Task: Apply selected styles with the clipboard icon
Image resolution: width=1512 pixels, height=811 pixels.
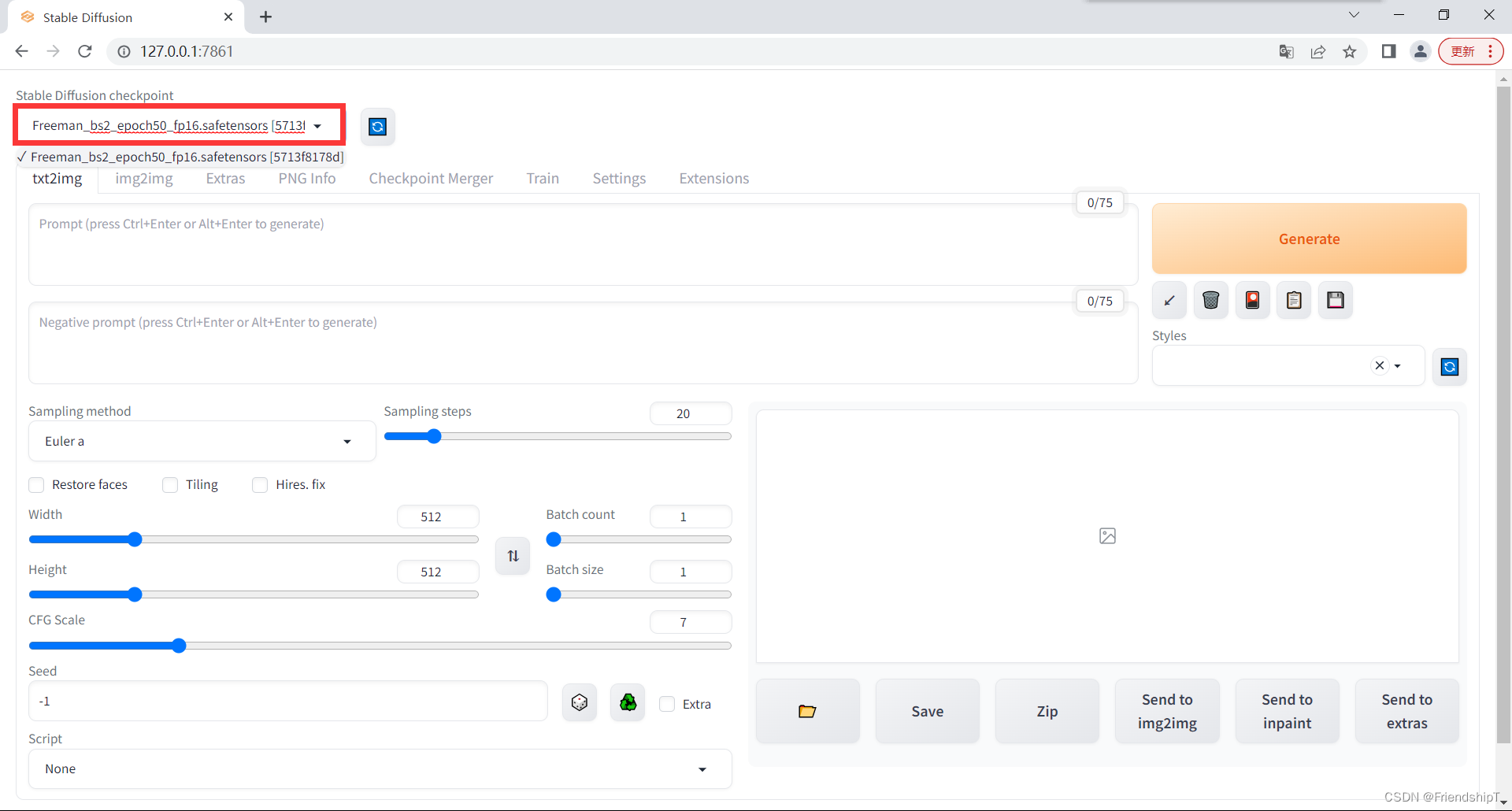Action: 1294,300
